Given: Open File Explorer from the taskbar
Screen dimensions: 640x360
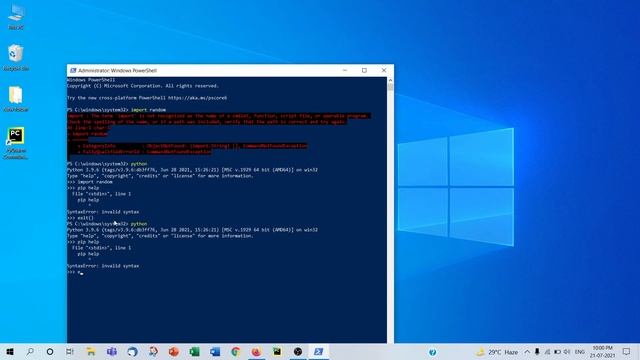Looking at the screenshot, I should [91, 351].
